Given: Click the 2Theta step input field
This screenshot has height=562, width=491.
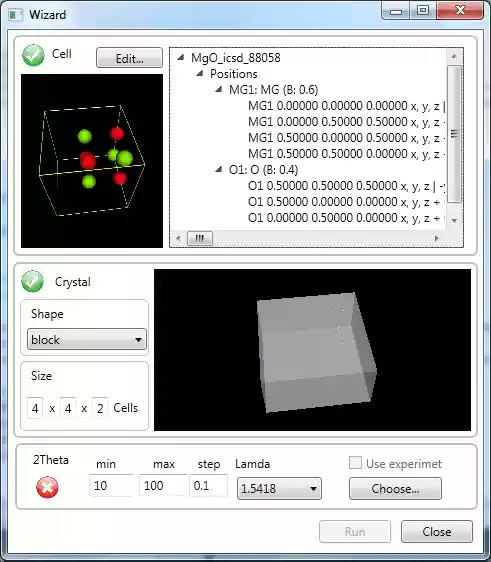Looking at the screenshot, I should click(x=208, y=485).
